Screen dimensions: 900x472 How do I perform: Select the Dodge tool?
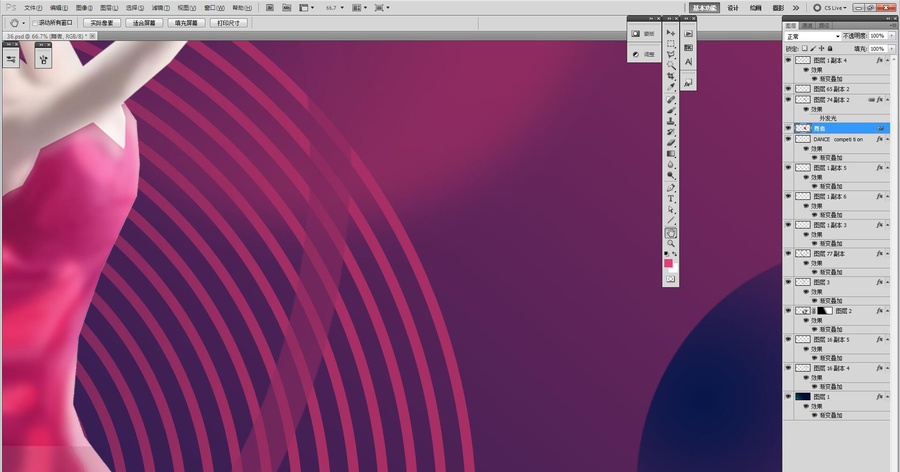point(670,176)
